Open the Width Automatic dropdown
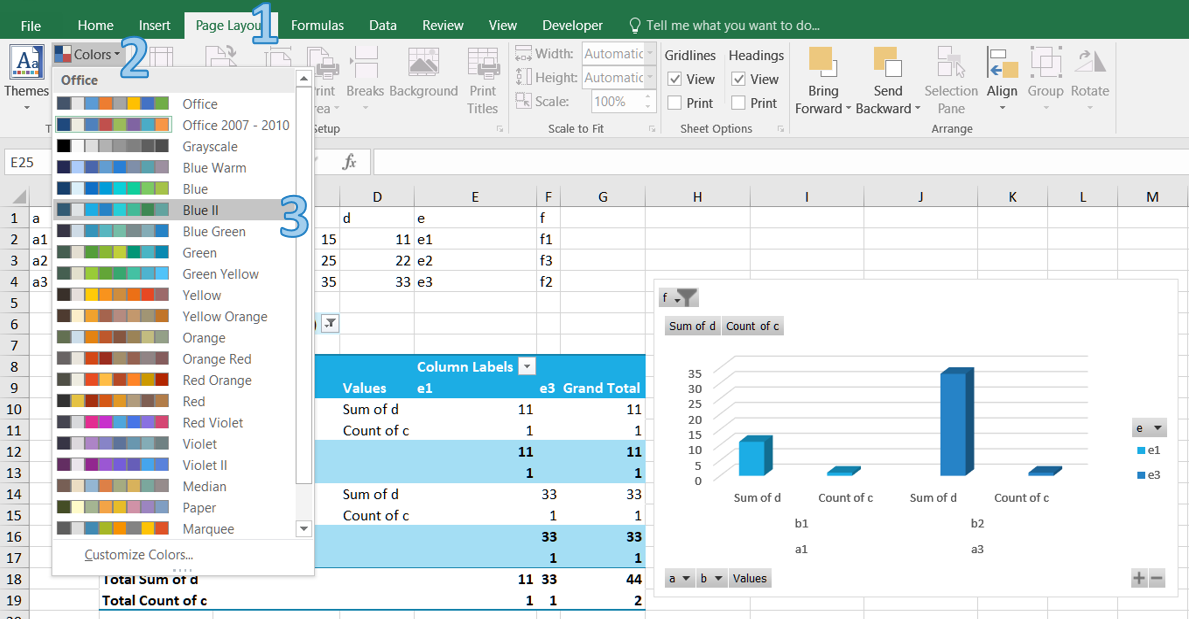1189x619 pixels. (x=650, y=54)
